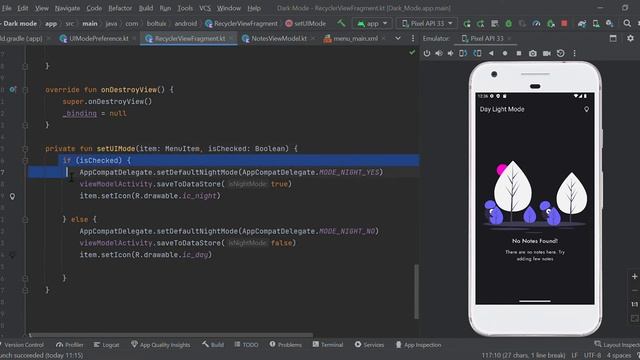Click the editor horizontal scrollbar

tap(171, 335)
